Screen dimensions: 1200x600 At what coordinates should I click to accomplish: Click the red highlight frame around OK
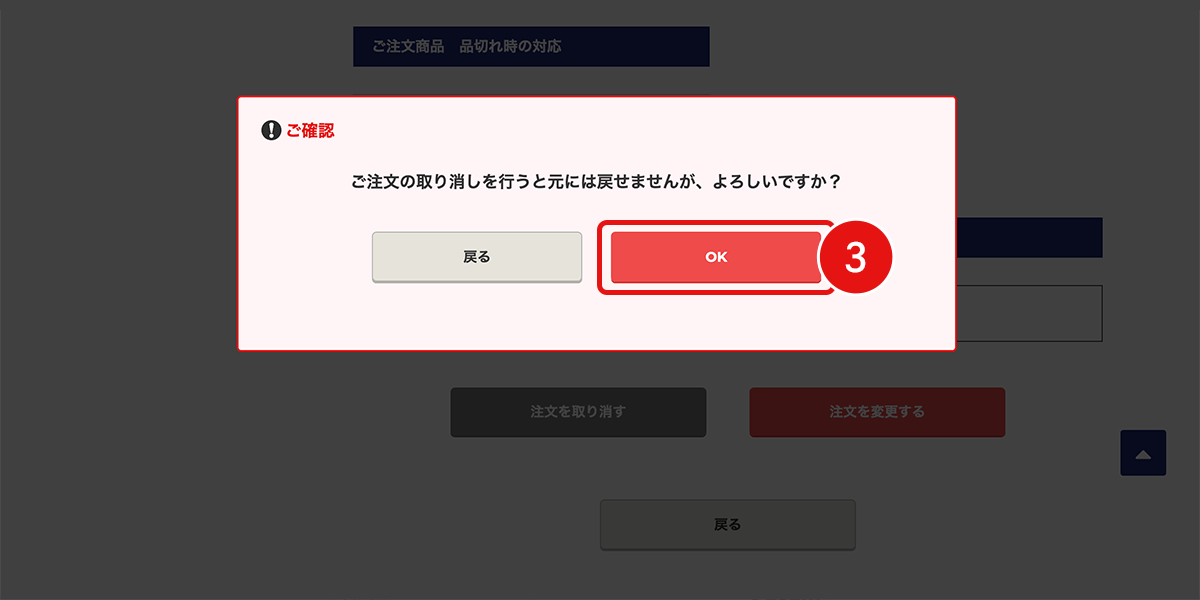click(x=716, y=258)
